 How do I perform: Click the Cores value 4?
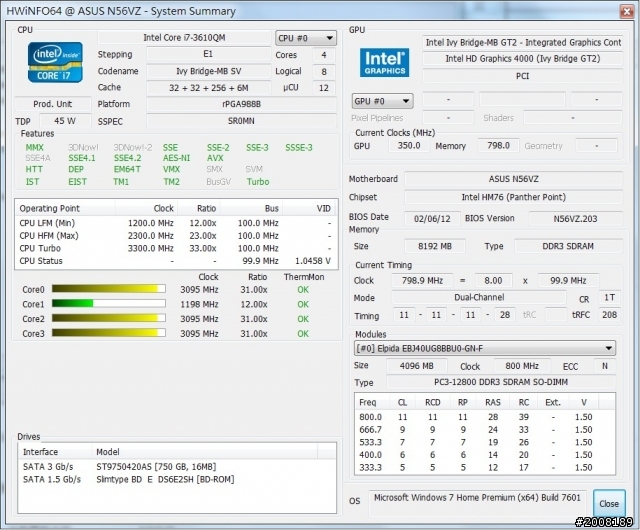coord(324,55)
